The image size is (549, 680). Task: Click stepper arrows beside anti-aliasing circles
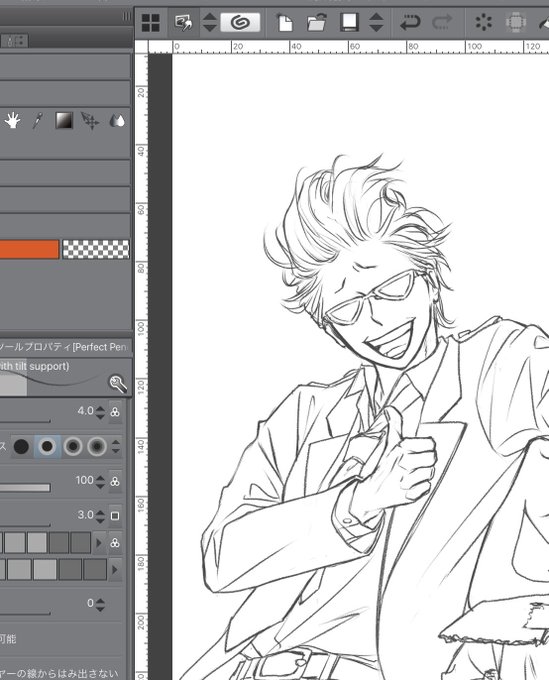click(115, 446)
